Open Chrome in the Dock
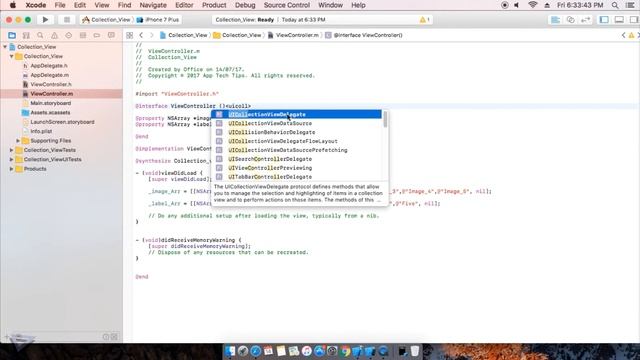 pos(345,351)
